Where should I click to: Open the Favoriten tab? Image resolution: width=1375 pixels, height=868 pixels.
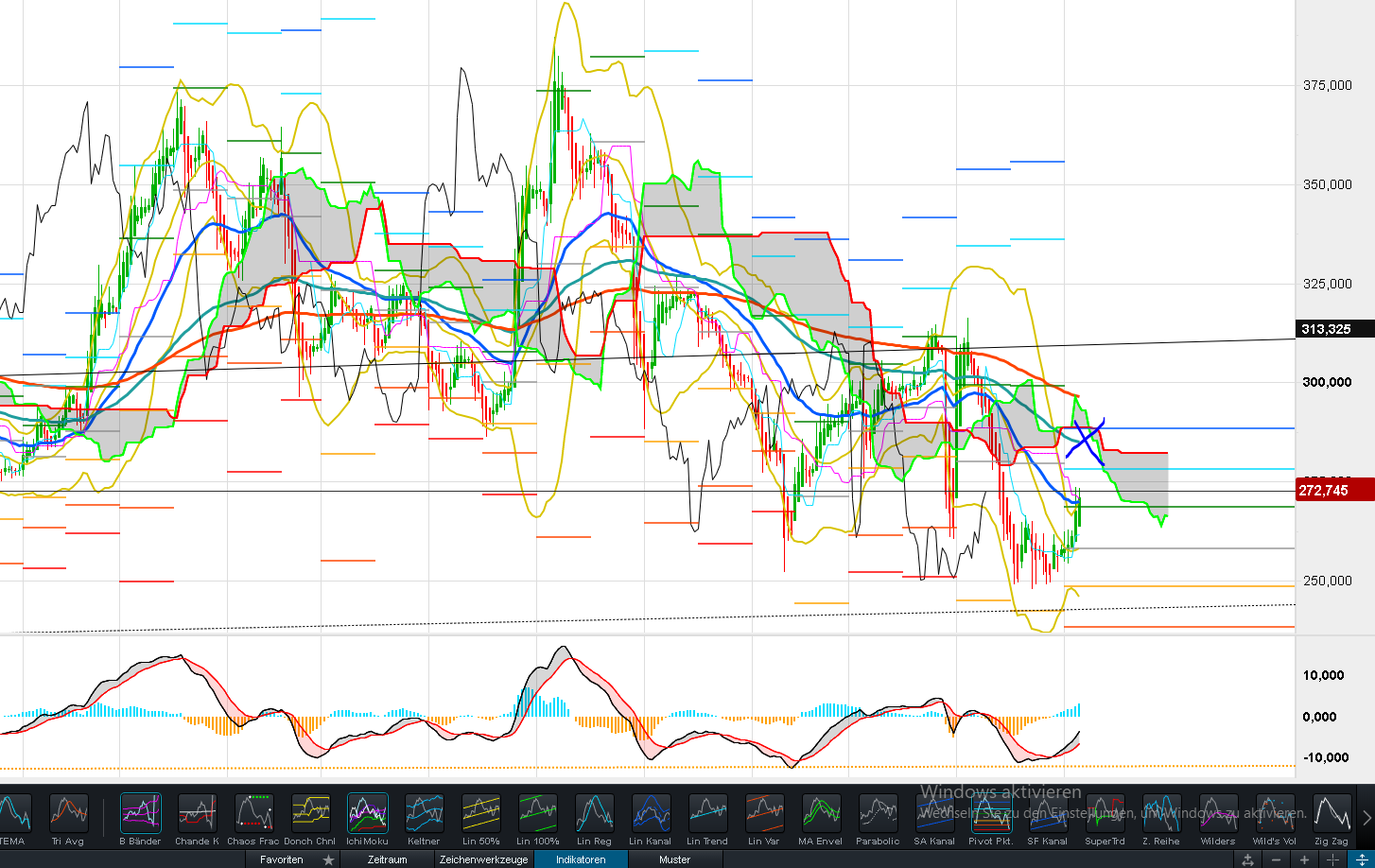coord(282,859)
